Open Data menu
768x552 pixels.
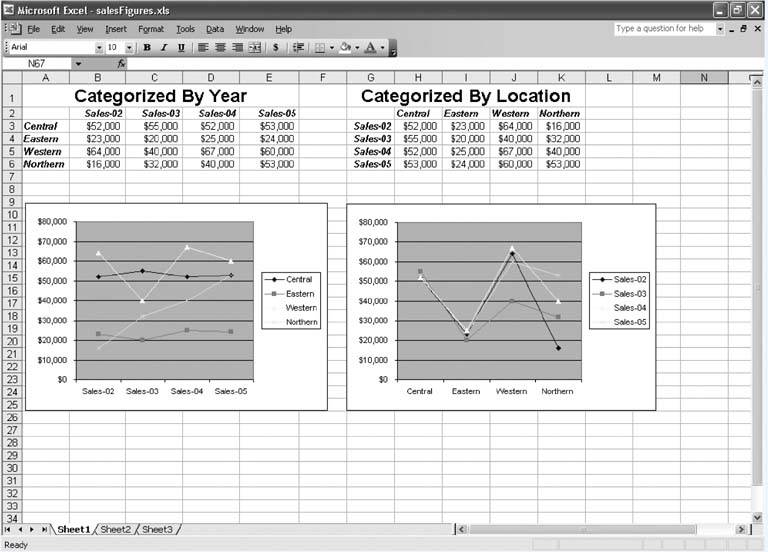215,29
